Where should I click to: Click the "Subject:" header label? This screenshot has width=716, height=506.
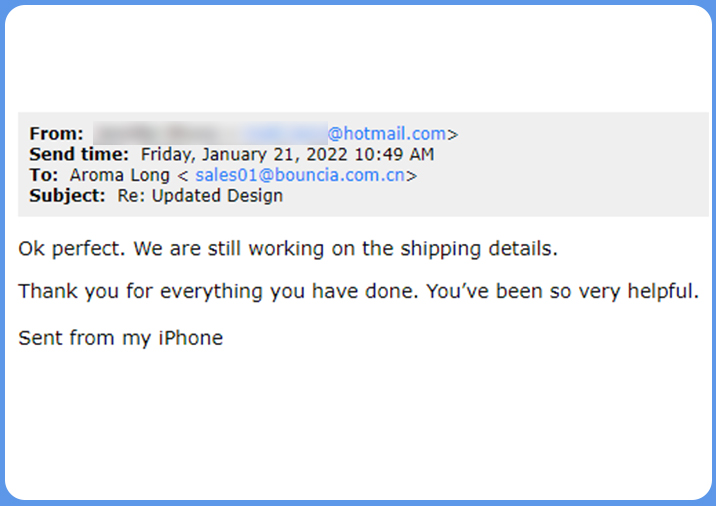tap(67, 196)
